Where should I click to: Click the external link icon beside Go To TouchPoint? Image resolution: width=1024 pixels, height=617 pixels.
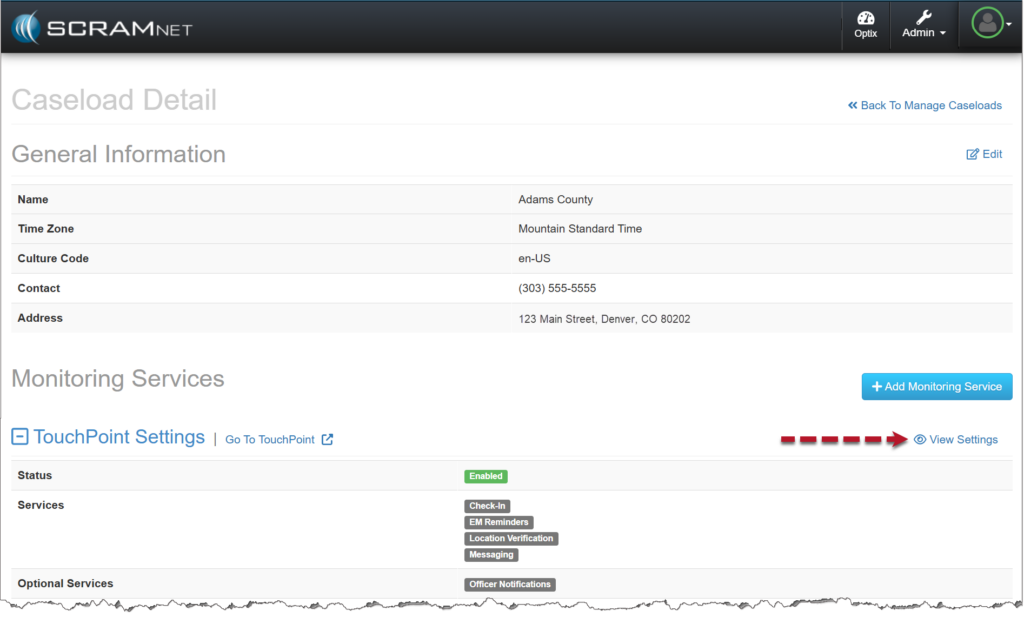pyautogui.click(x=327, y=439)
